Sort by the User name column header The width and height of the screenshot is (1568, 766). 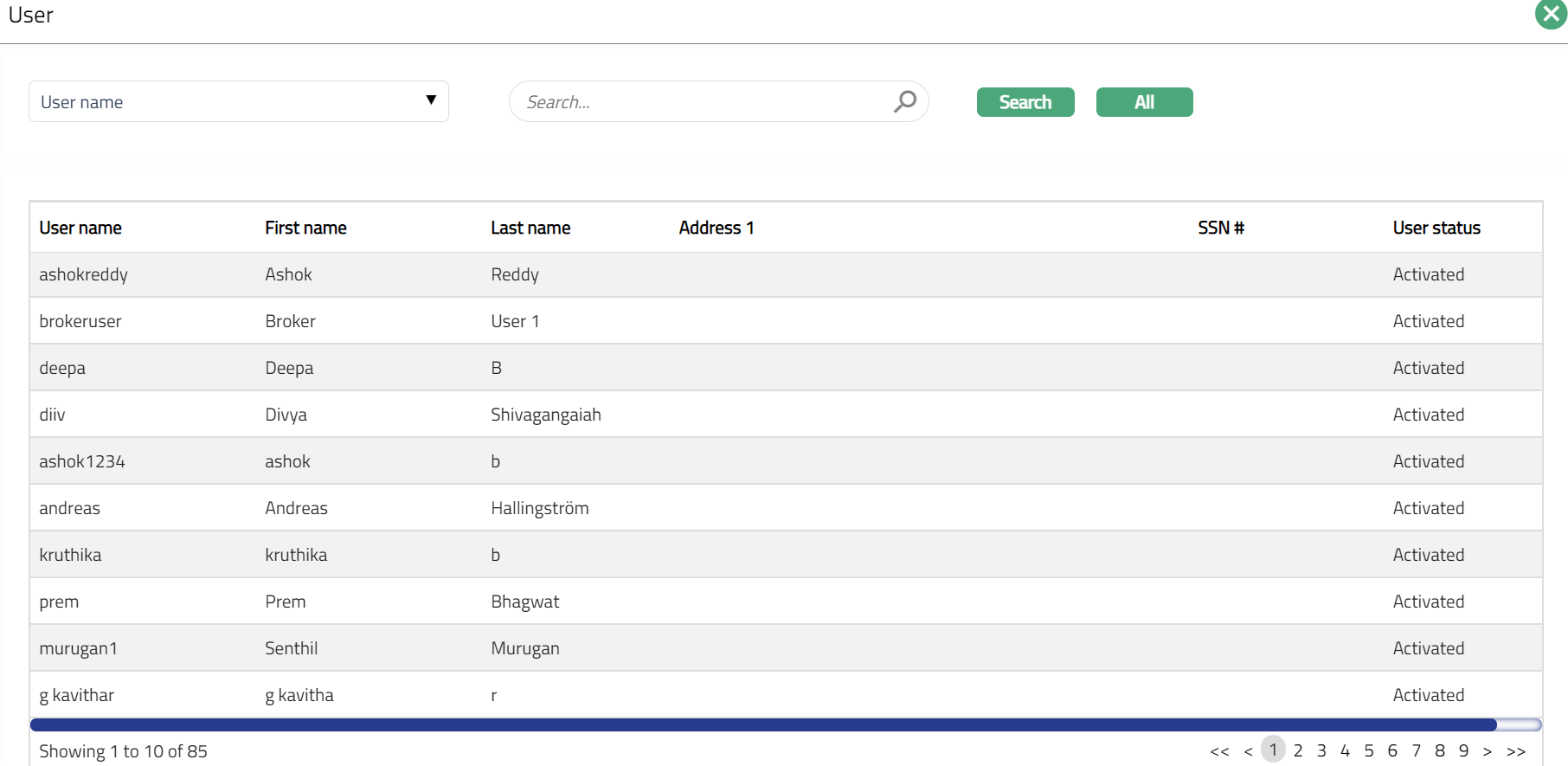(80, 228)
